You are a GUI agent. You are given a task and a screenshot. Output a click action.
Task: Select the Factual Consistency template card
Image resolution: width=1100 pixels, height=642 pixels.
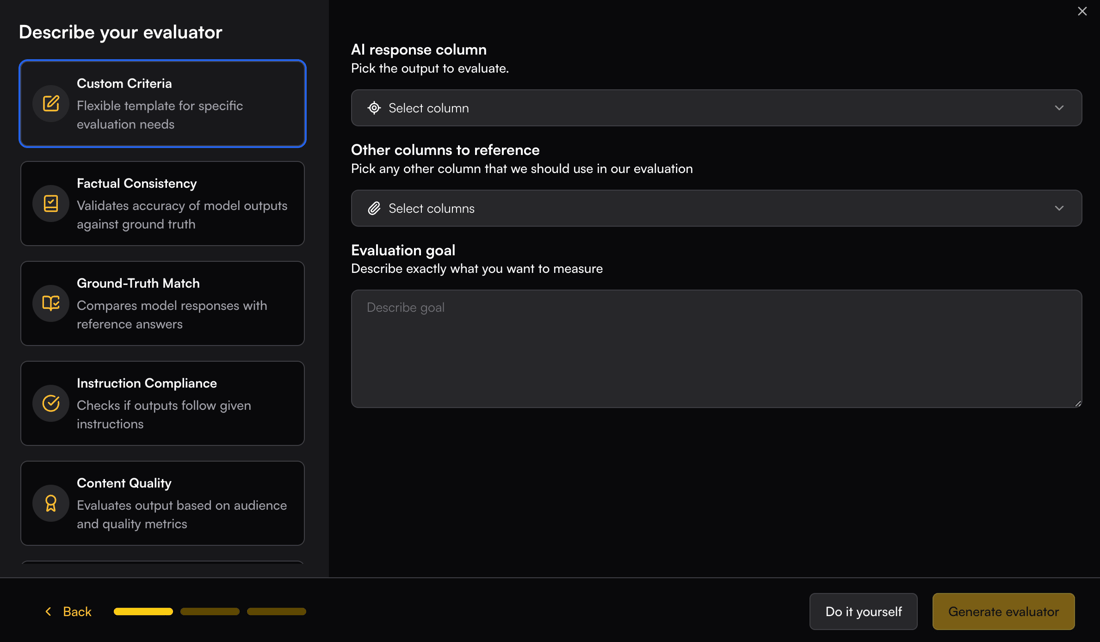[x=163, y=203]
